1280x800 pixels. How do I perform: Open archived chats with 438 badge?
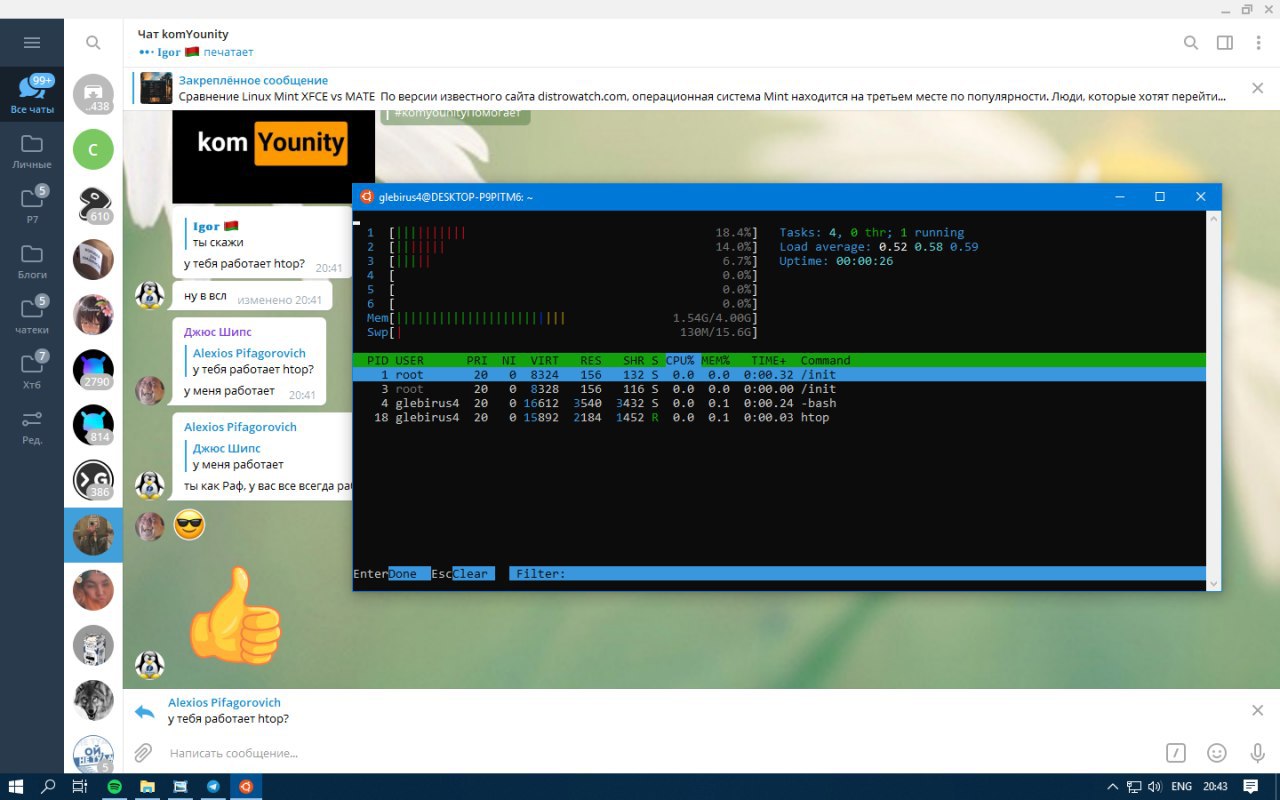coord(93,95)
